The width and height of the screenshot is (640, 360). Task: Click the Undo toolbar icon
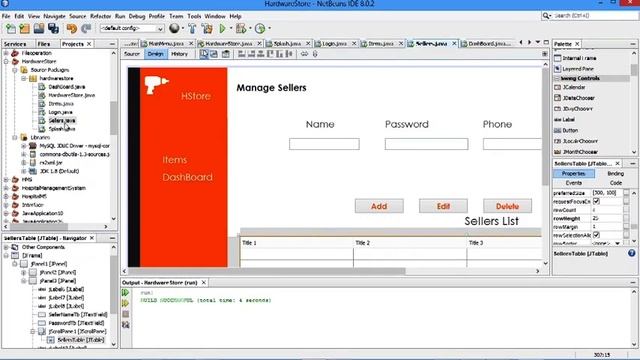click(x=72, y=29)
